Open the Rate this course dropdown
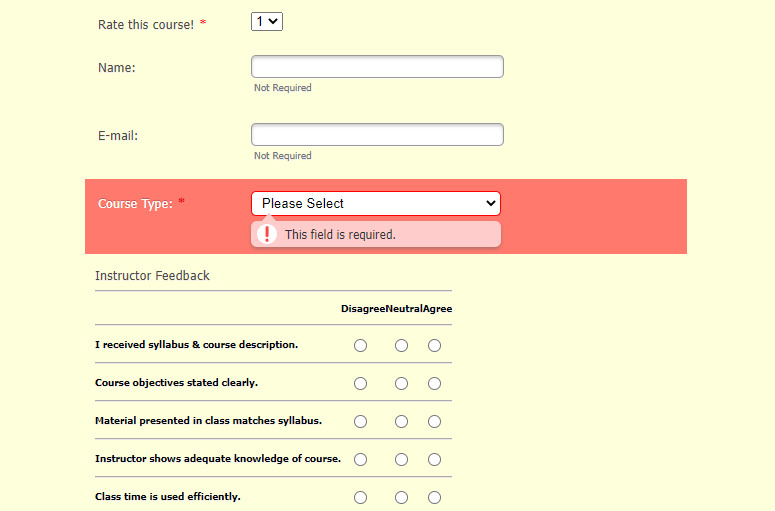775x511 pixels. [267, 21]
